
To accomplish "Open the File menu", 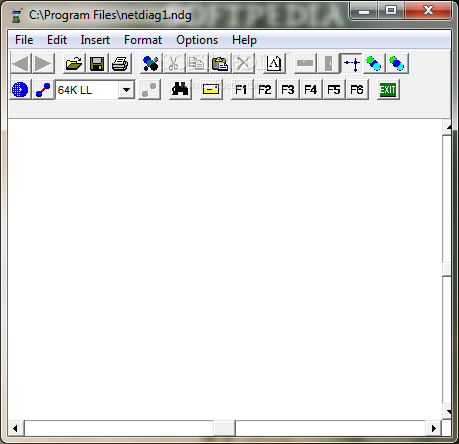I will point(24,40).
